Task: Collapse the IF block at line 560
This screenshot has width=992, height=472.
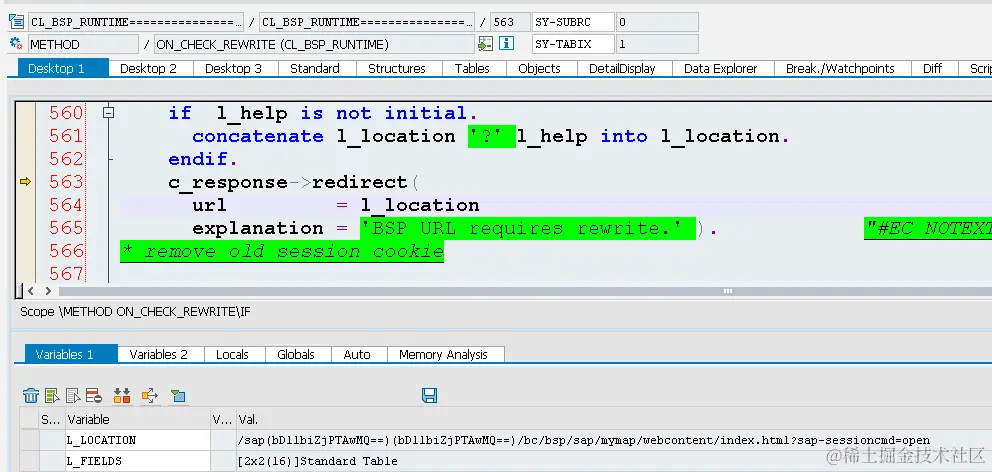Action: [x=109, y=113]
